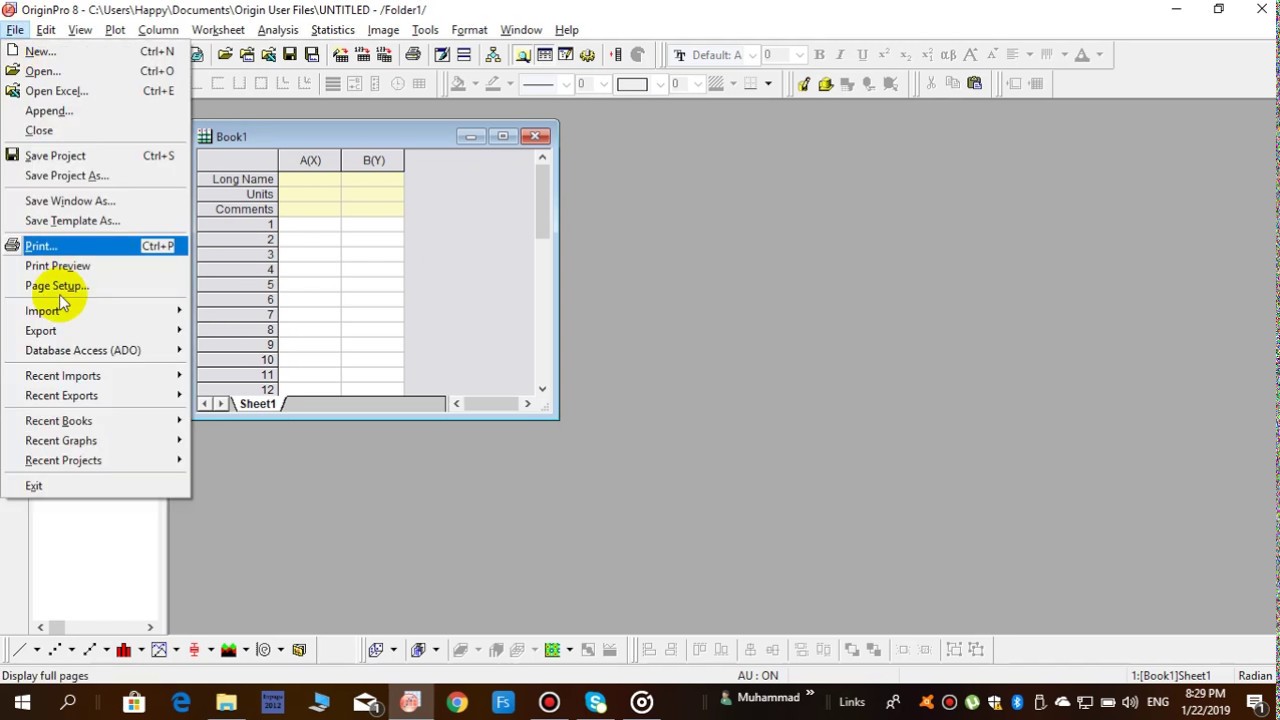Choose Save Template As... menu item
This screenshot has height=720, width=1280.
point(95,221)
